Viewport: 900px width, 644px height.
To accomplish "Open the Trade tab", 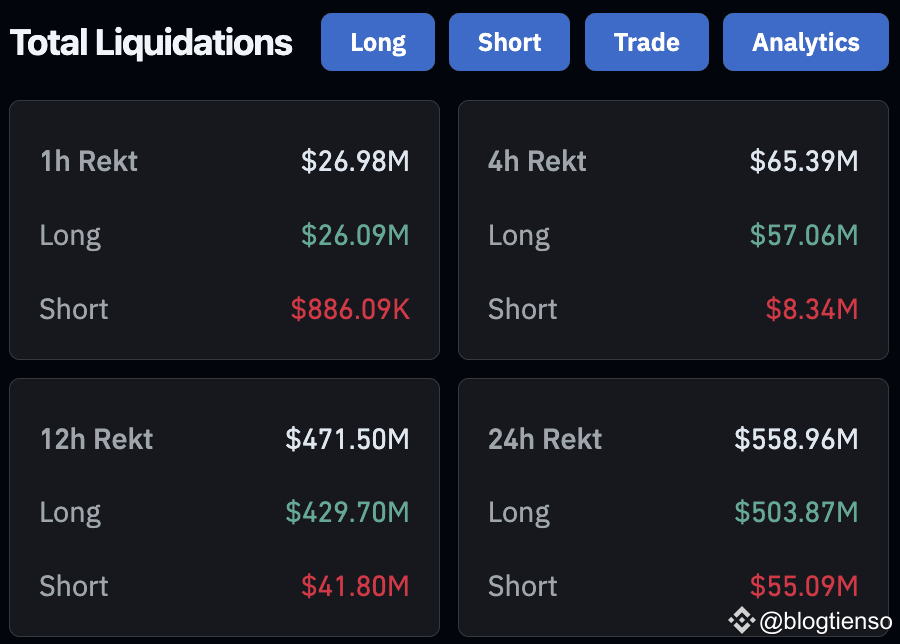I will pyautogui.click(x=646, y=42).
